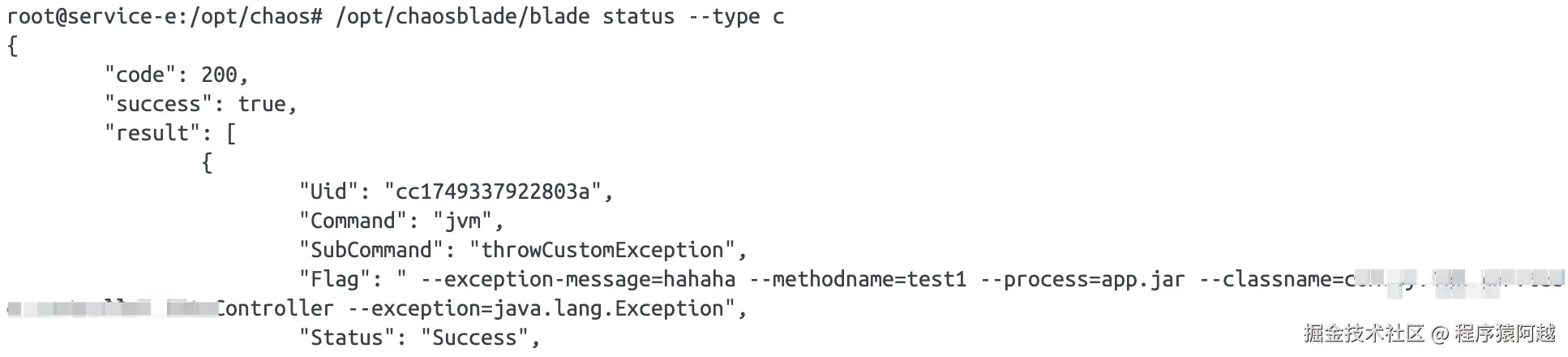Screen dimensions: 1568x357
Task: Click the opening square bracket after result
Action: 231,133
